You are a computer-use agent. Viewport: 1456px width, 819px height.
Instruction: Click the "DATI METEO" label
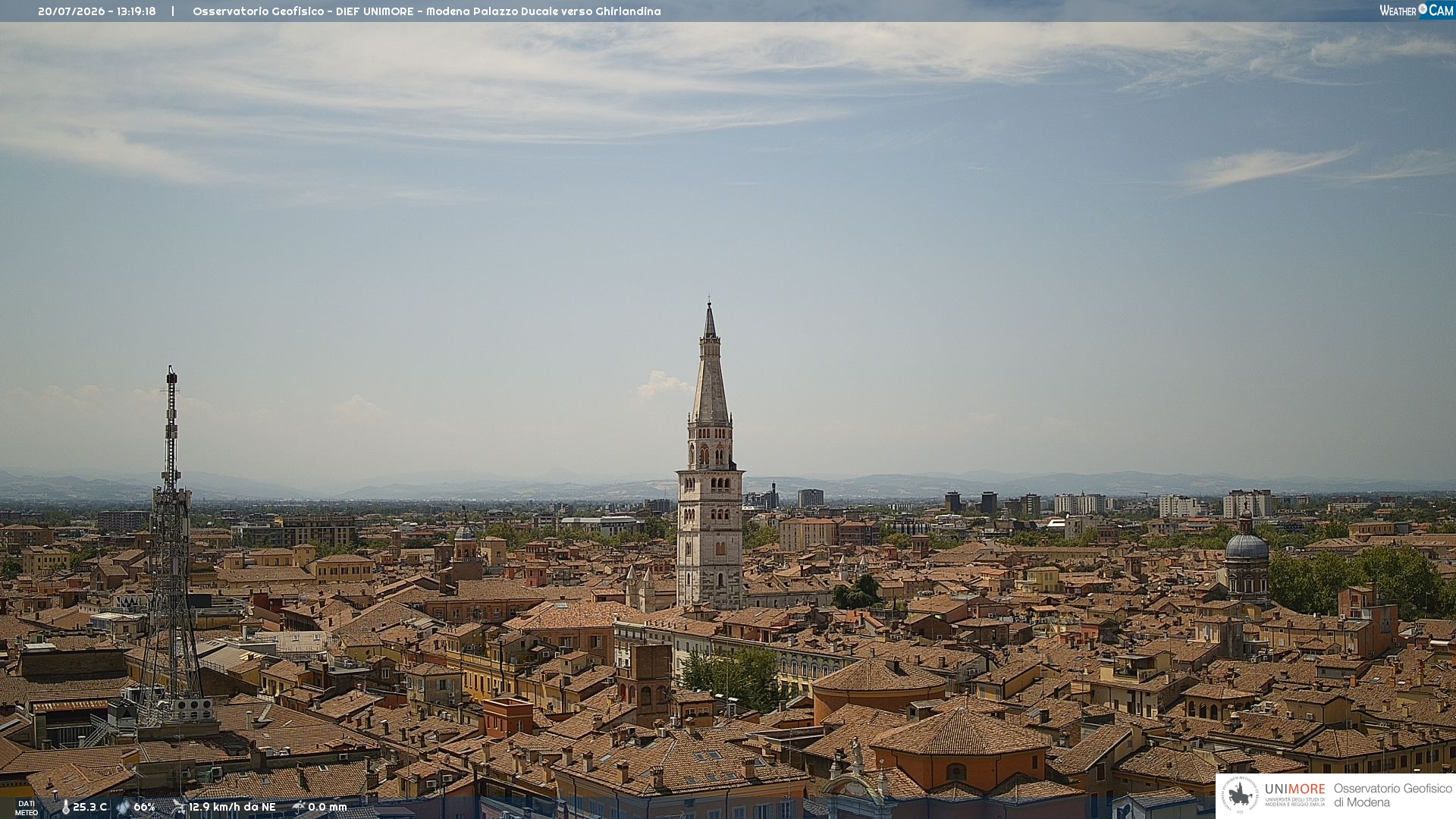click(27, 808)
